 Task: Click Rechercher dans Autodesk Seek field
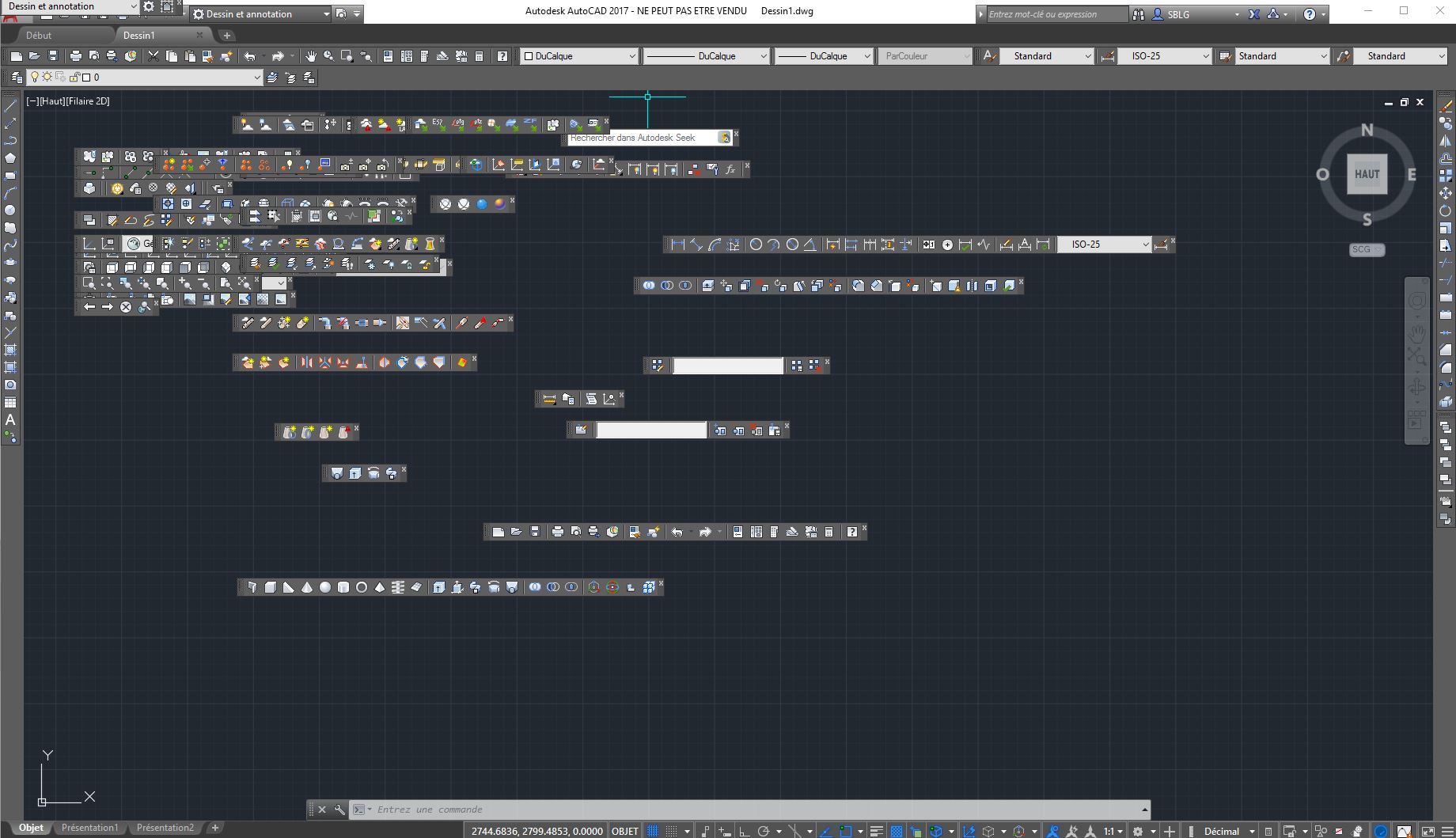tap(643, 138)
